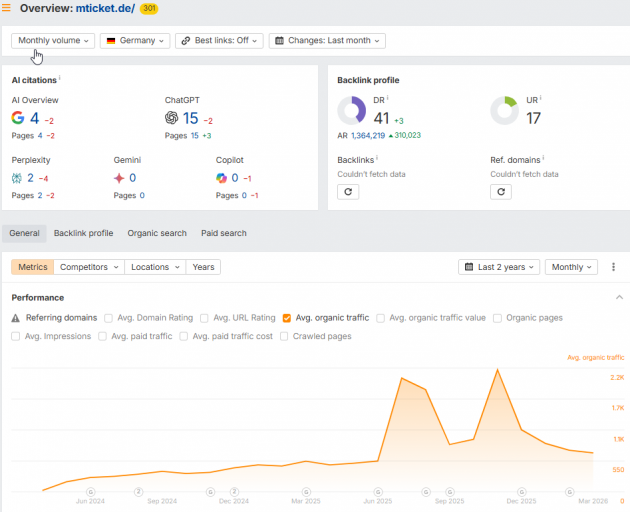Enable the Avg. URL Rating checkbox
Screen dimensions: 630x512
point(204,318)
